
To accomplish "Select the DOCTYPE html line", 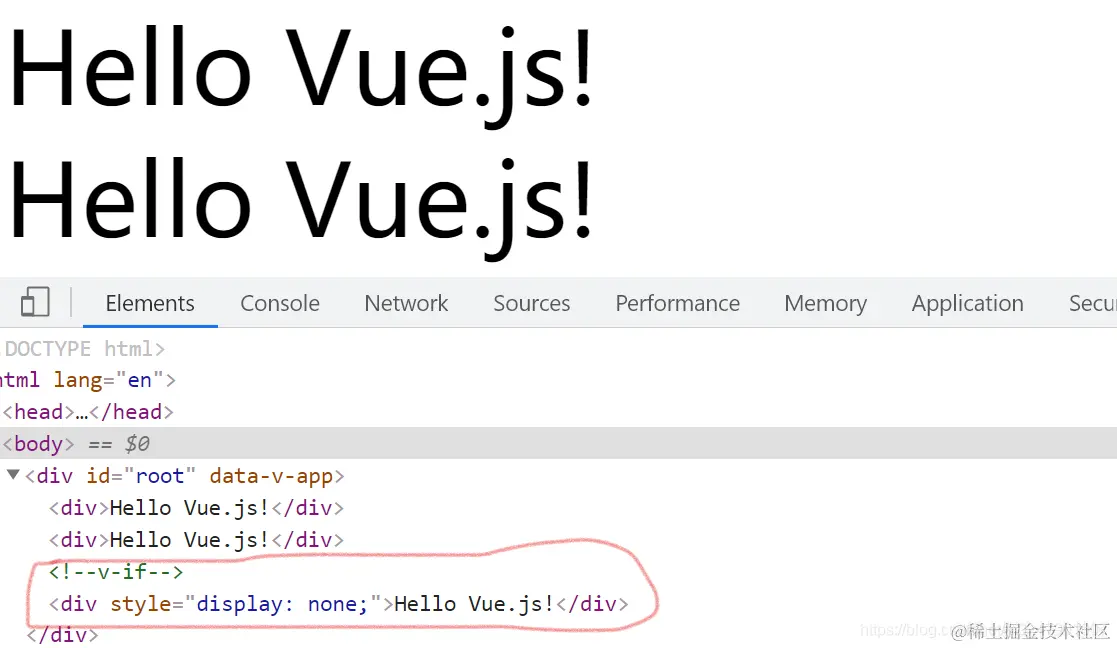I will click(83, 349).
